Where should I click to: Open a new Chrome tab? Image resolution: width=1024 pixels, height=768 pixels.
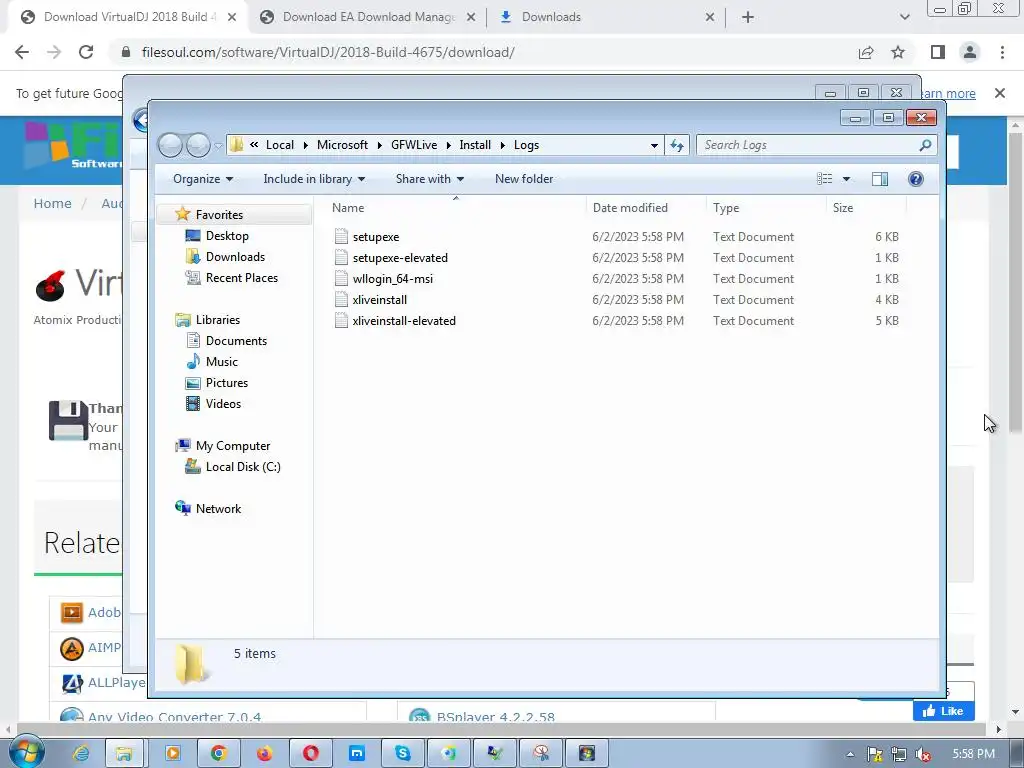coord(748,17)
